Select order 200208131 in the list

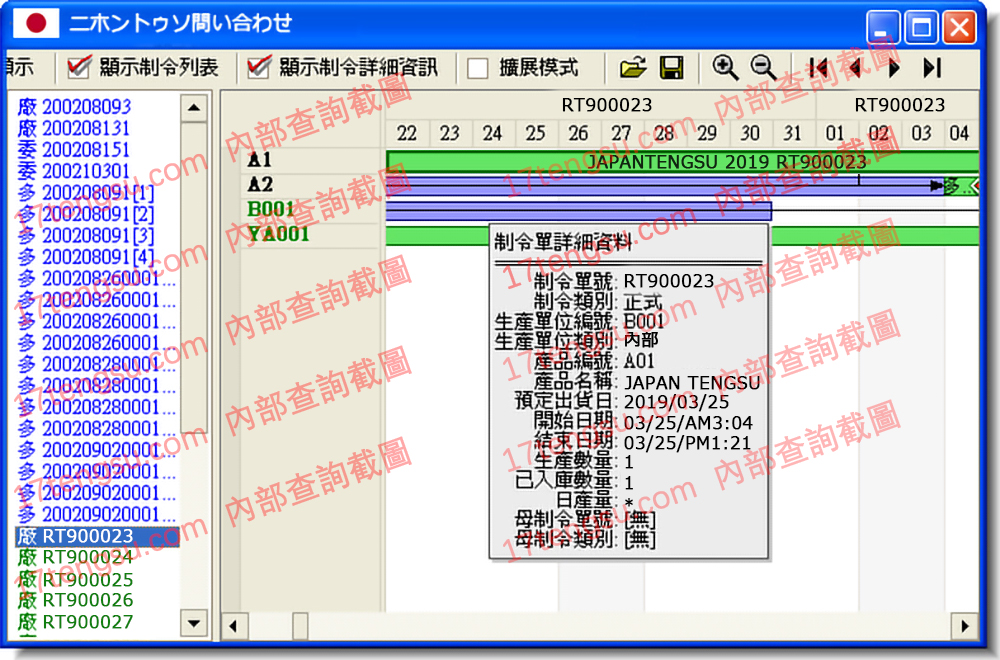tap(85, 128)
